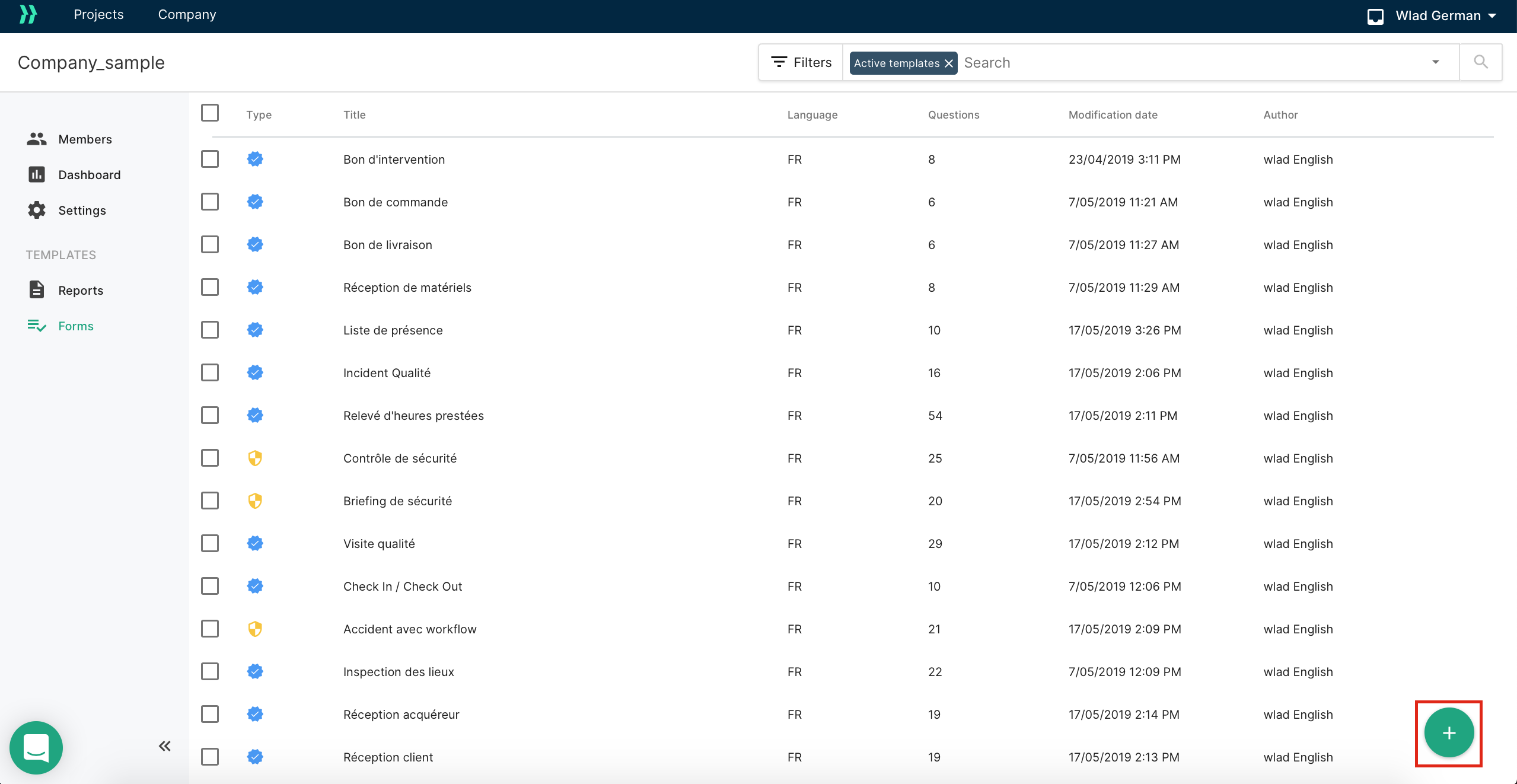Sort by Title column header
Image resolution: width=1517 pixels, height=784 pixels.
[355, 115]
